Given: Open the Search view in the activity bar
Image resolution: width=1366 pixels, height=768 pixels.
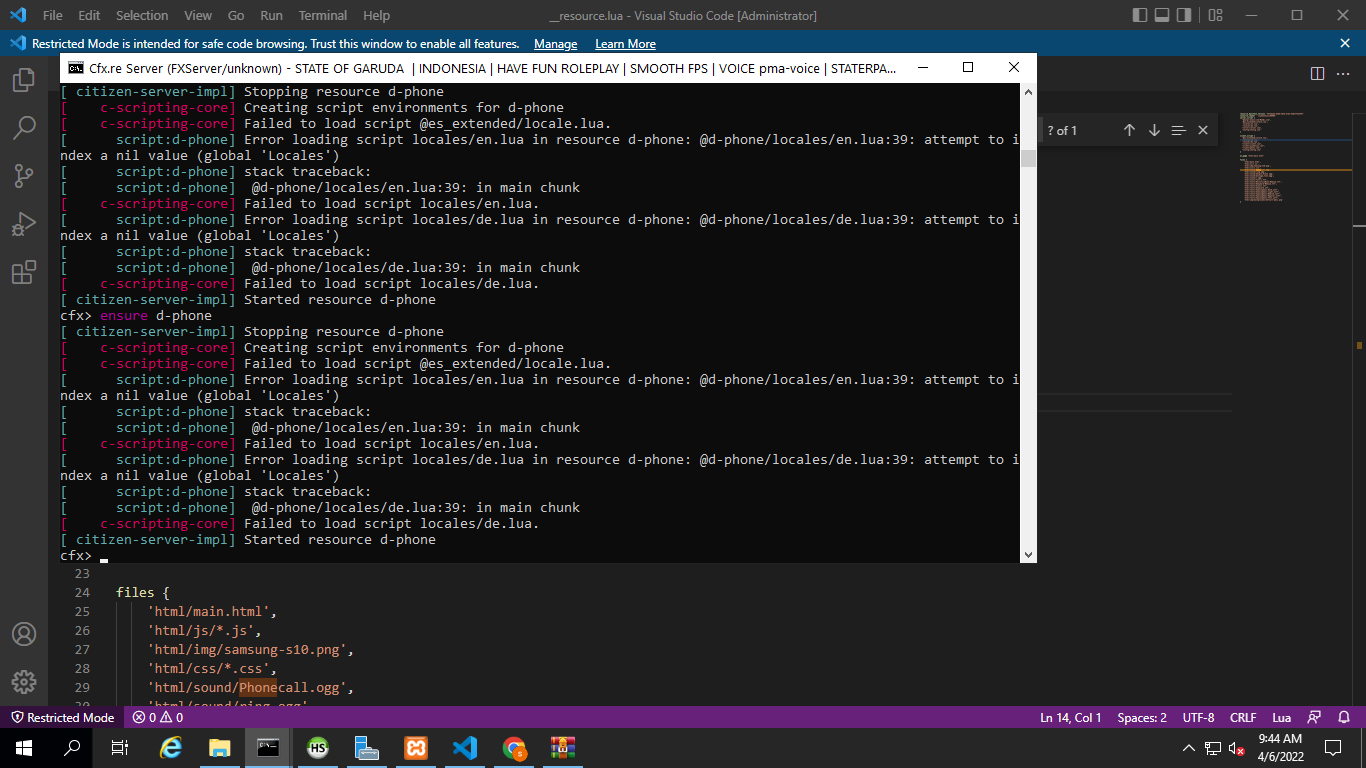Looking at the screenshot, I should 24,128.
